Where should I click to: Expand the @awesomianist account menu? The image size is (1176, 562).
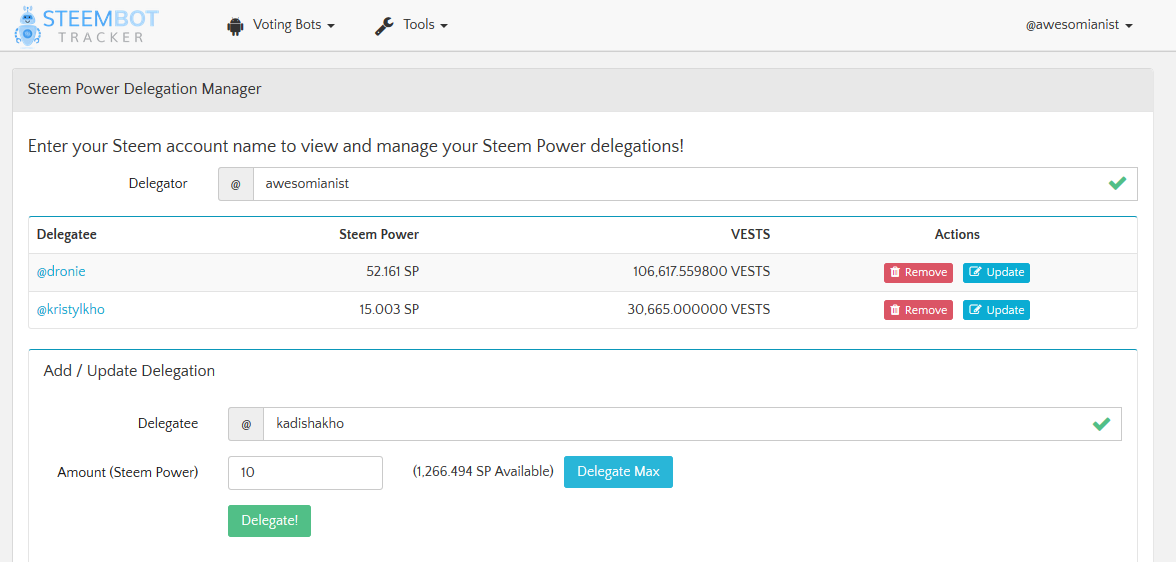click(x=1079, y=25)
